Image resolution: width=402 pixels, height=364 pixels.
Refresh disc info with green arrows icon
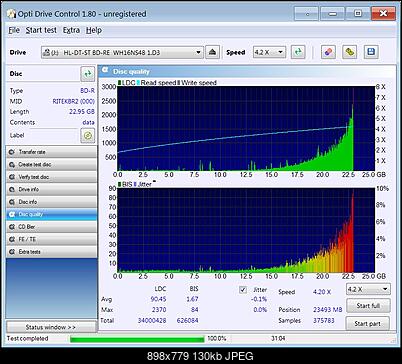(88, 74)
